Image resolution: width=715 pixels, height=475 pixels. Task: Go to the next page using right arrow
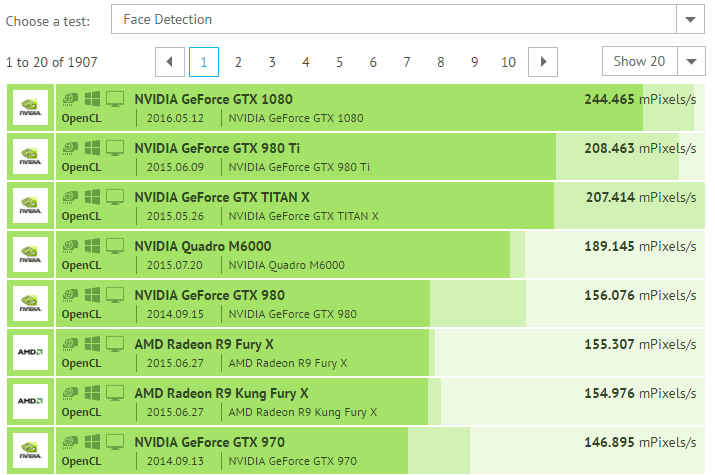pos(542,62)
